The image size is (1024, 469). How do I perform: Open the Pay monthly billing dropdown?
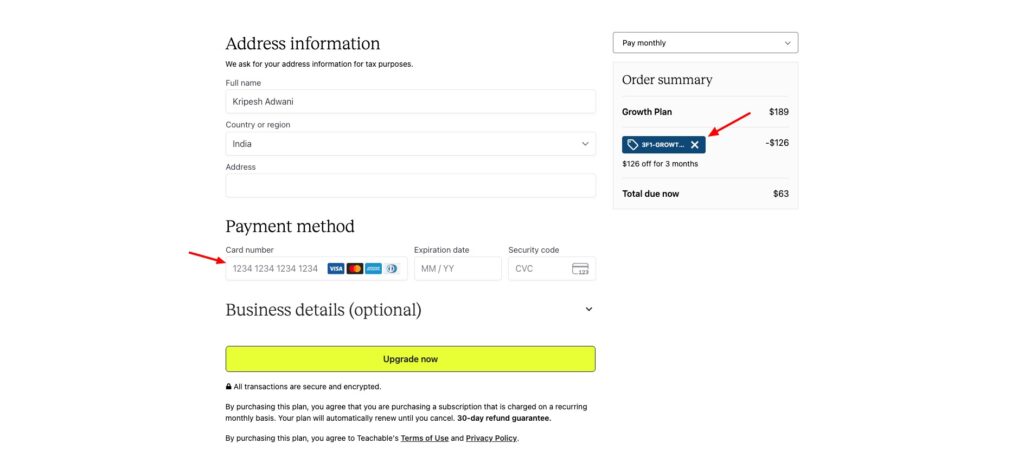(705, 43)
